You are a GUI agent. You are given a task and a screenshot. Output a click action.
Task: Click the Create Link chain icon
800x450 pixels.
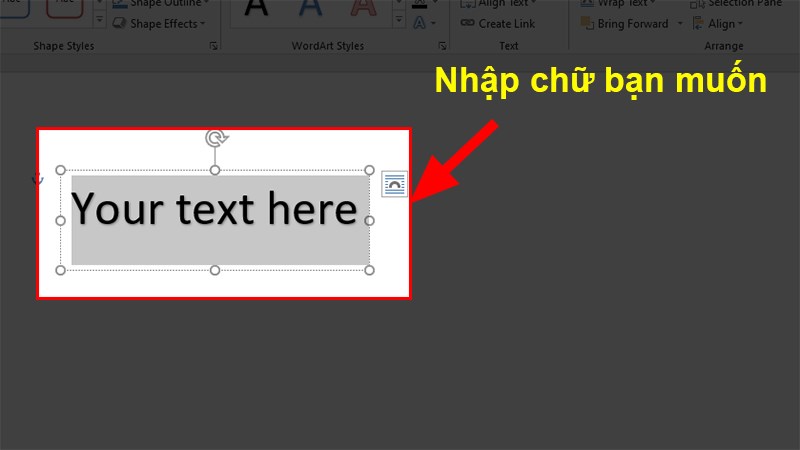(467, 23)
